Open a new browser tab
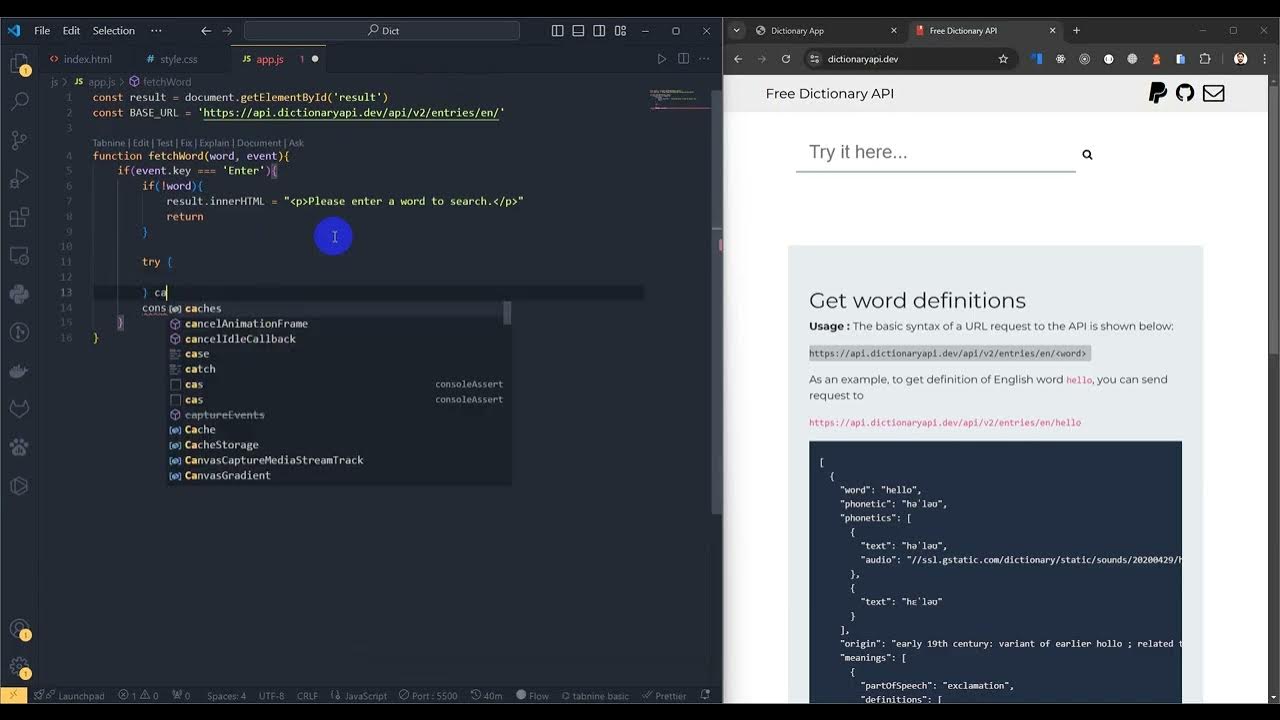The width and height of the screenshot is (1280, 720). pyautogui.click(x=1076, y=31)
